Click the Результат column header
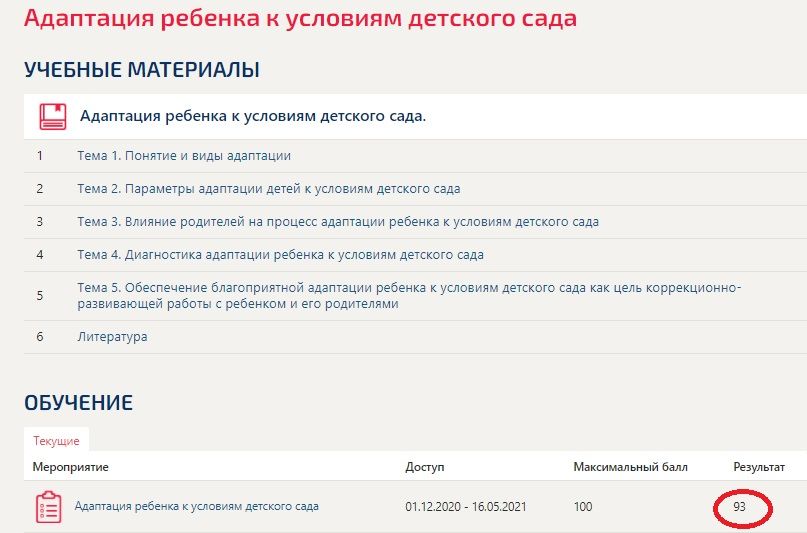The width and height of the screenshot is (807, 533). click(x=759, y=467)
